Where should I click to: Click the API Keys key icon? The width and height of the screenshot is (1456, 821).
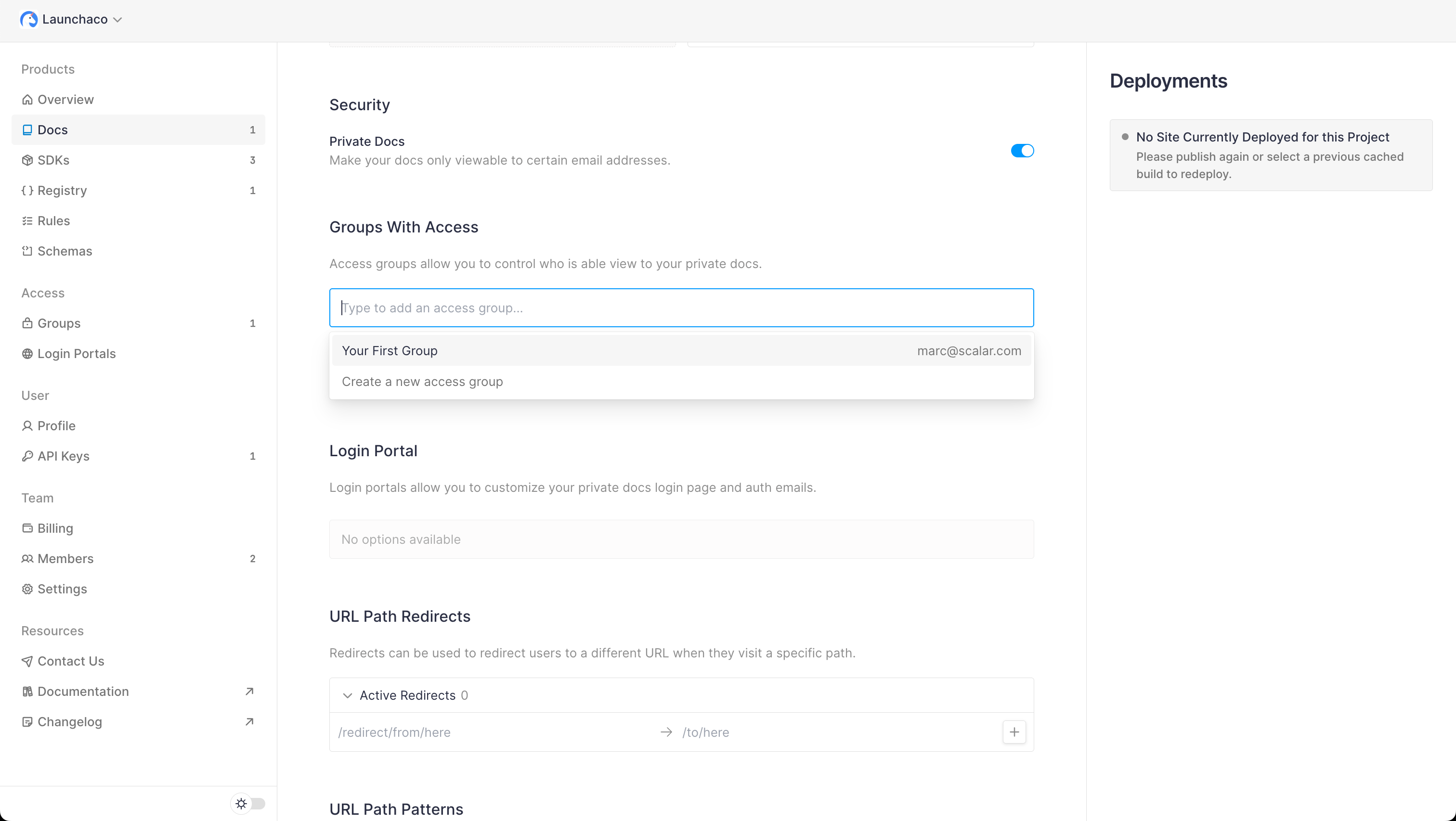27,456
